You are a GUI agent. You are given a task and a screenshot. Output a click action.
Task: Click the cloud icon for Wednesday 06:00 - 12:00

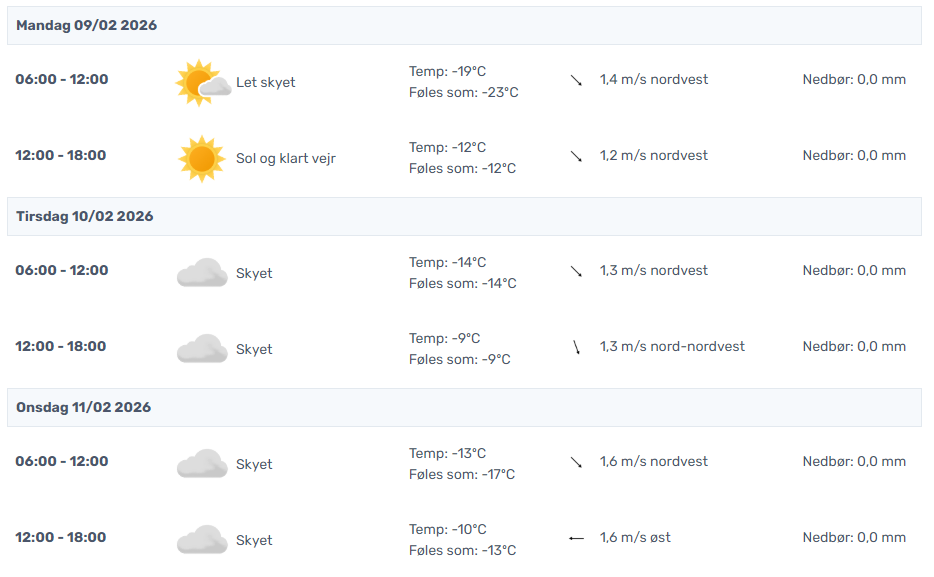pos(201,464)
